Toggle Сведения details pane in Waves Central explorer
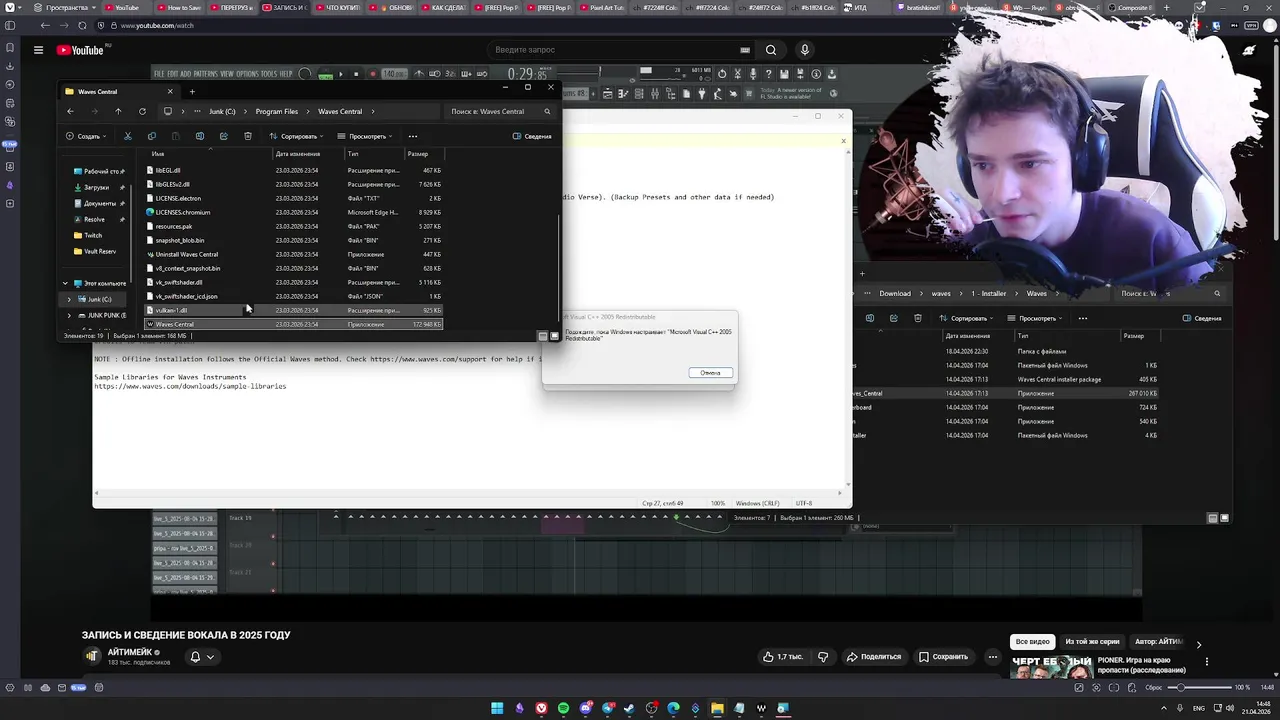The height and width of the screenshot is (720, 1280). pyautogui.click(x=532, y=136)
